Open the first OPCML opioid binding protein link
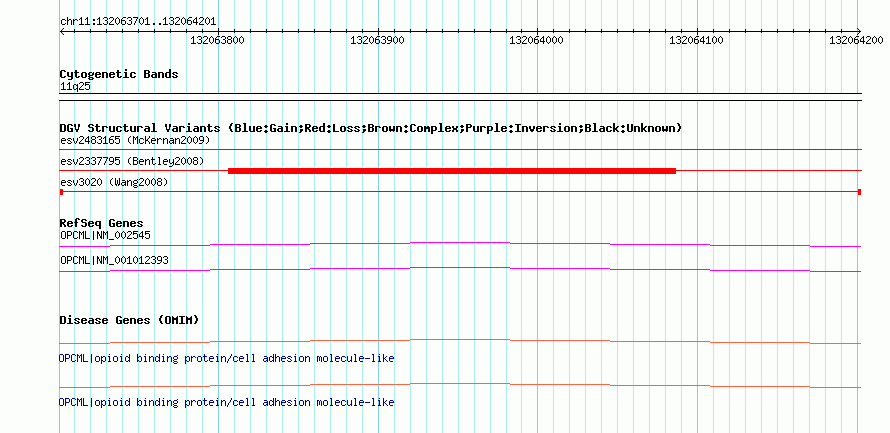 coord(226,359)
